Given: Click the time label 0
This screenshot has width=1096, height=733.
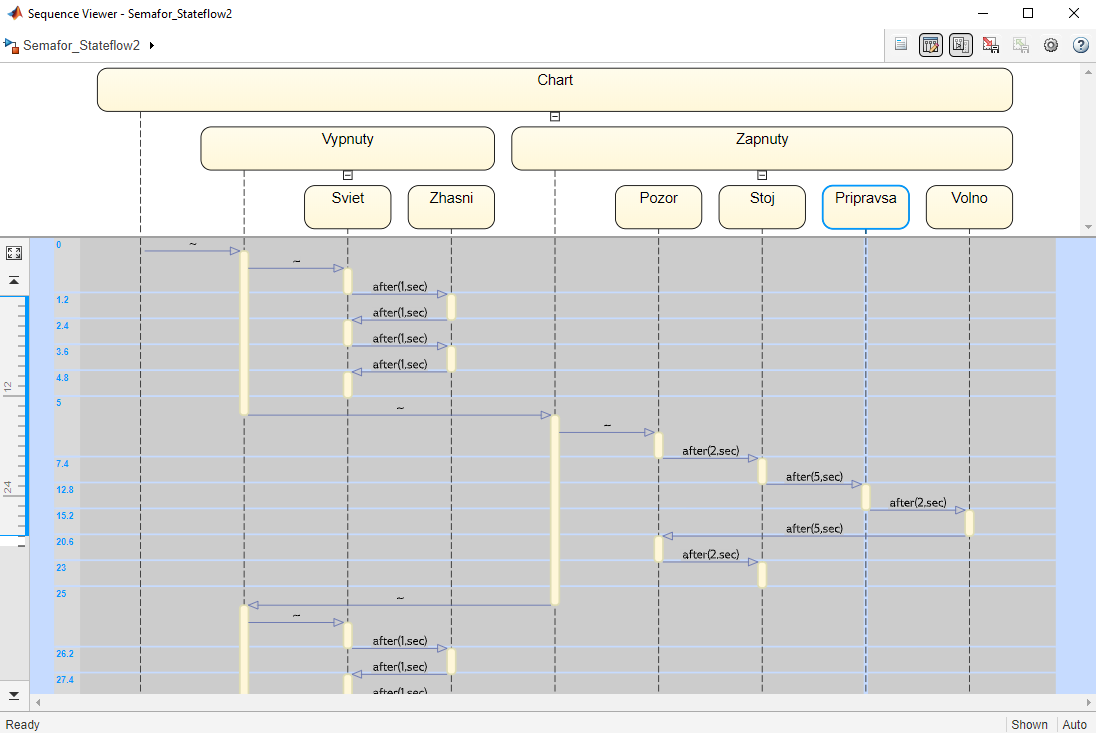Looking at the screenshot, I should tap(59, 245).
